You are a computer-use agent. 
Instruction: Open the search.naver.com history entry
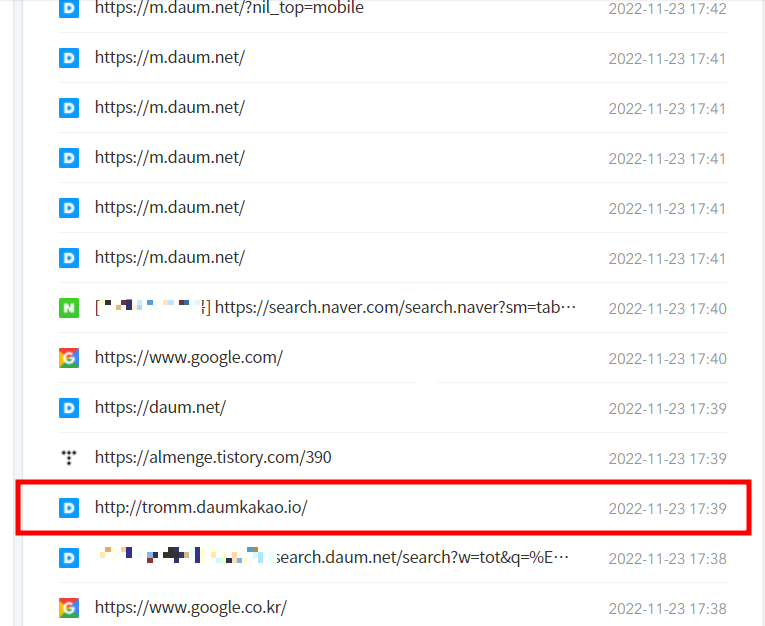(x=335, y=308)
